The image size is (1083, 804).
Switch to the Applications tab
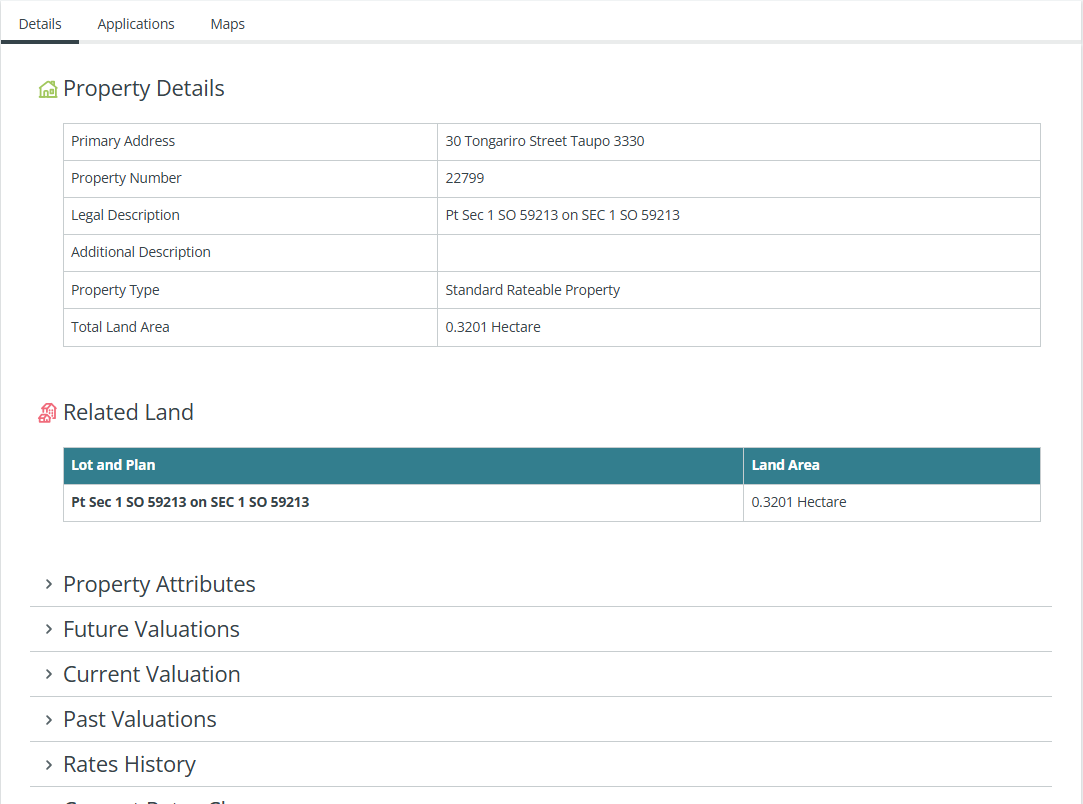pyautogui.click(x=136, y=24)
